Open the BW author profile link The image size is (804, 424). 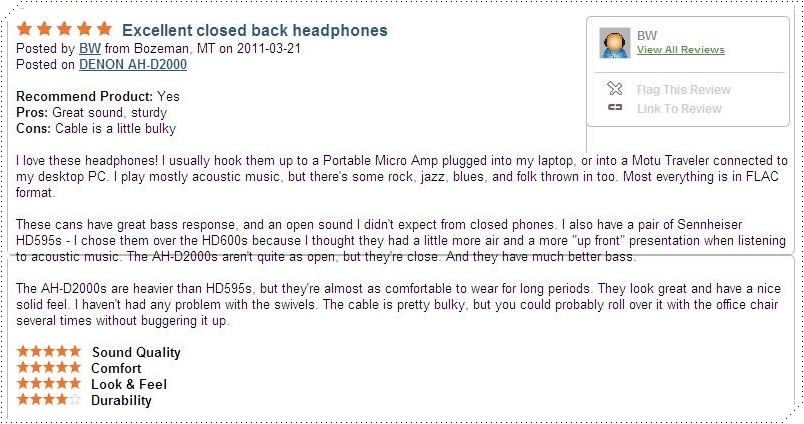pyautogui.click(x=88, y=48)
